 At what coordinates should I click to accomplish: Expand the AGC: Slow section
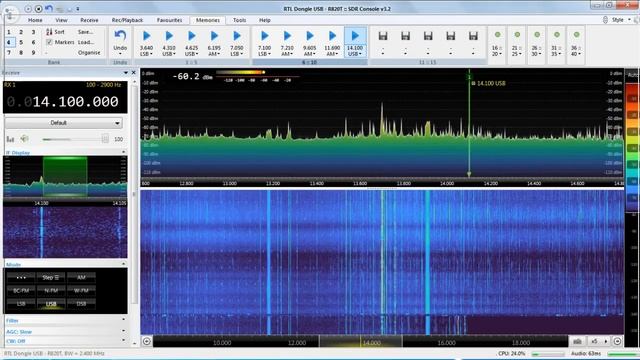[x=124, y=331]
